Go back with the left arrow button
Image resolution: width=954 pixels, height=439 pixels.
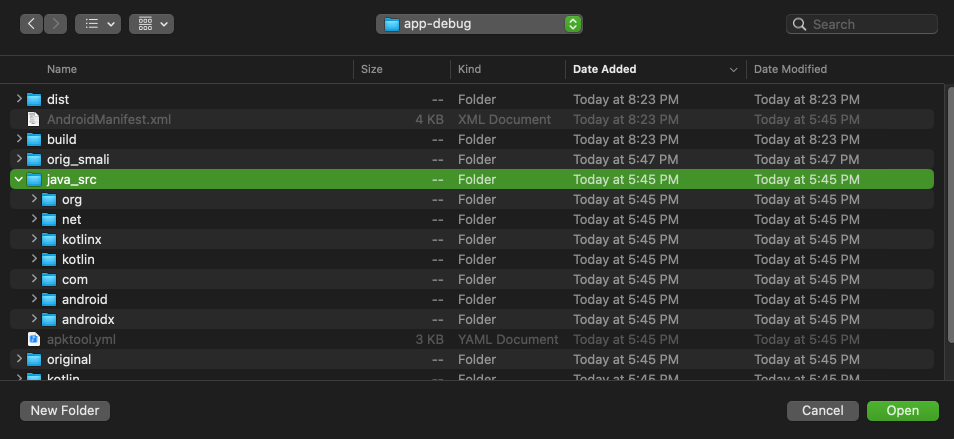pos(32,24)
